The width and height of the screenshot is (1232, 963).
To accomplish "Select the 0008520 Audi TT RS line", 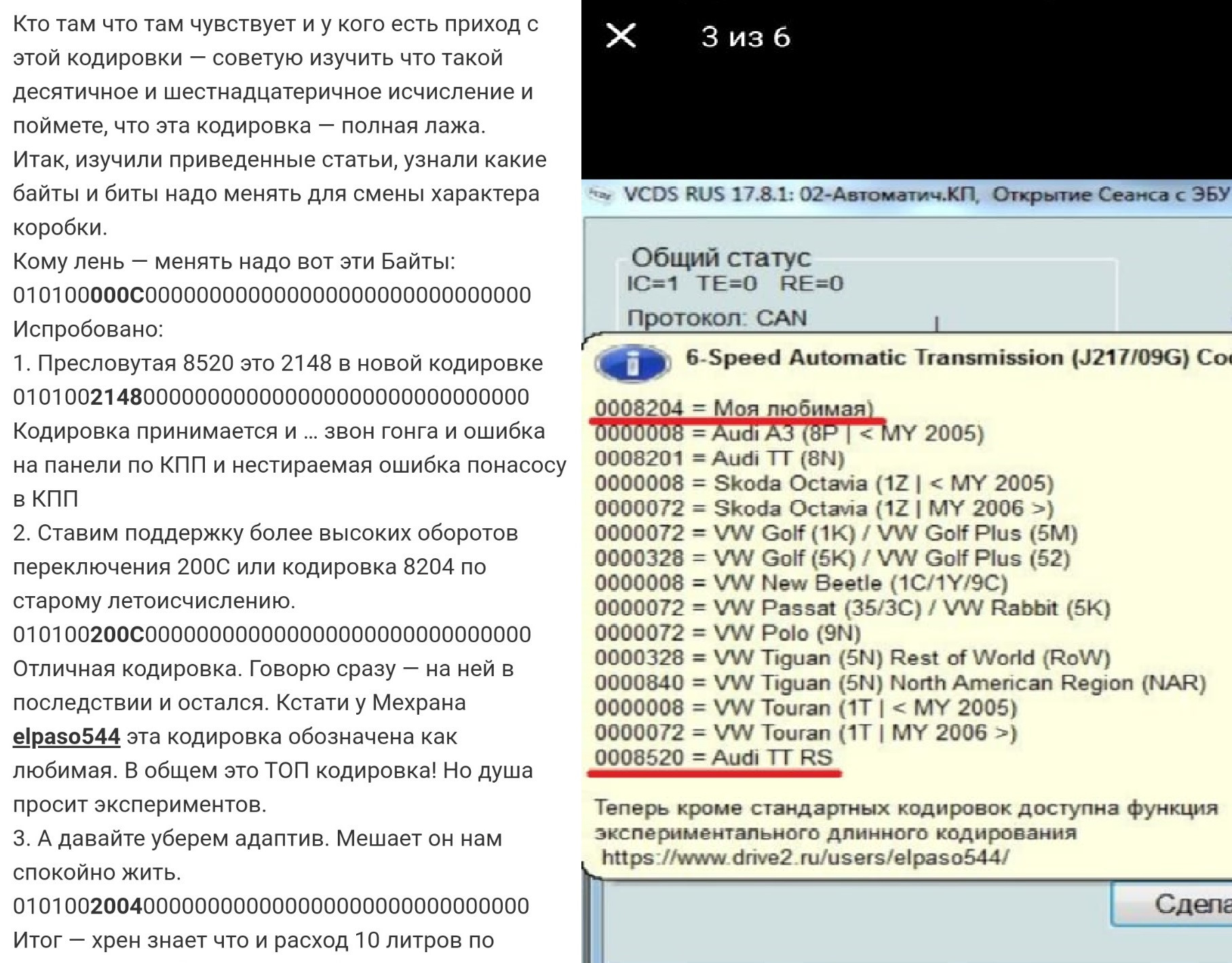I will coord(714,757).
